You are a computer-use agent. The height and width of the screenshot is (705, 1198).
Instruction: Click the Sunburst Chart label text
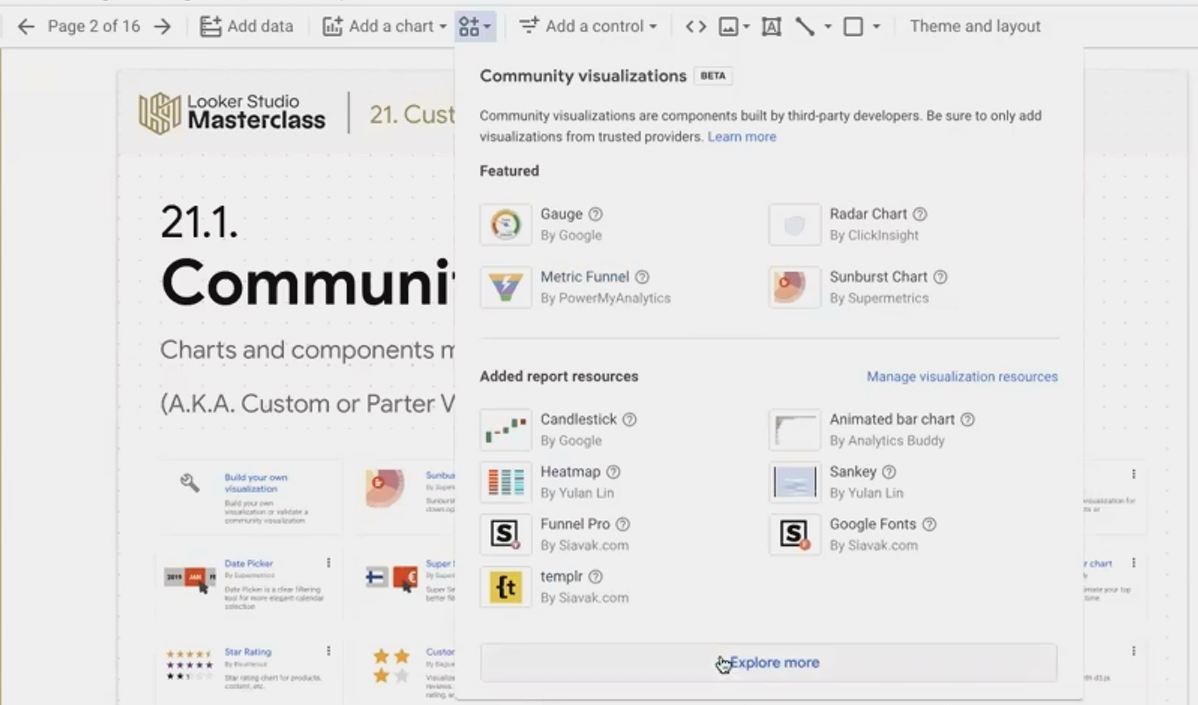pyautogui.click(x=879, y=277)
